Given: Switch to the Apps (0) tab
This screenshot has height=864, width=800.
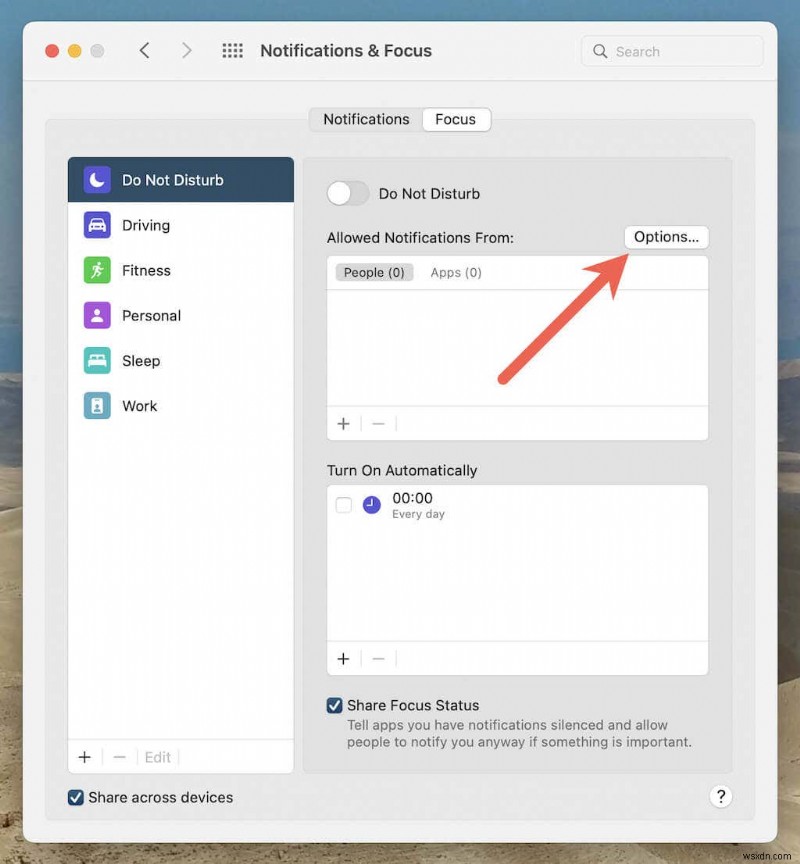Looking at the screenshot, I should click(455, 272).
